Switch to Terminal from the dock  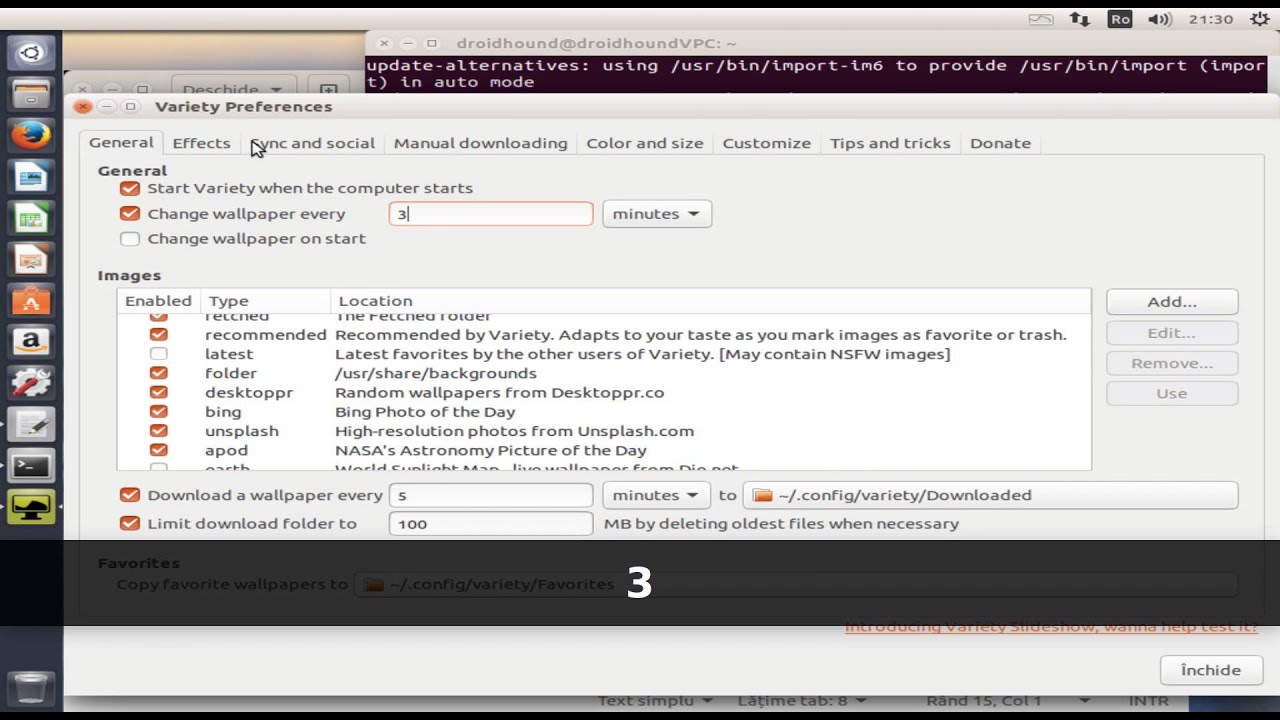pos(31,466)
